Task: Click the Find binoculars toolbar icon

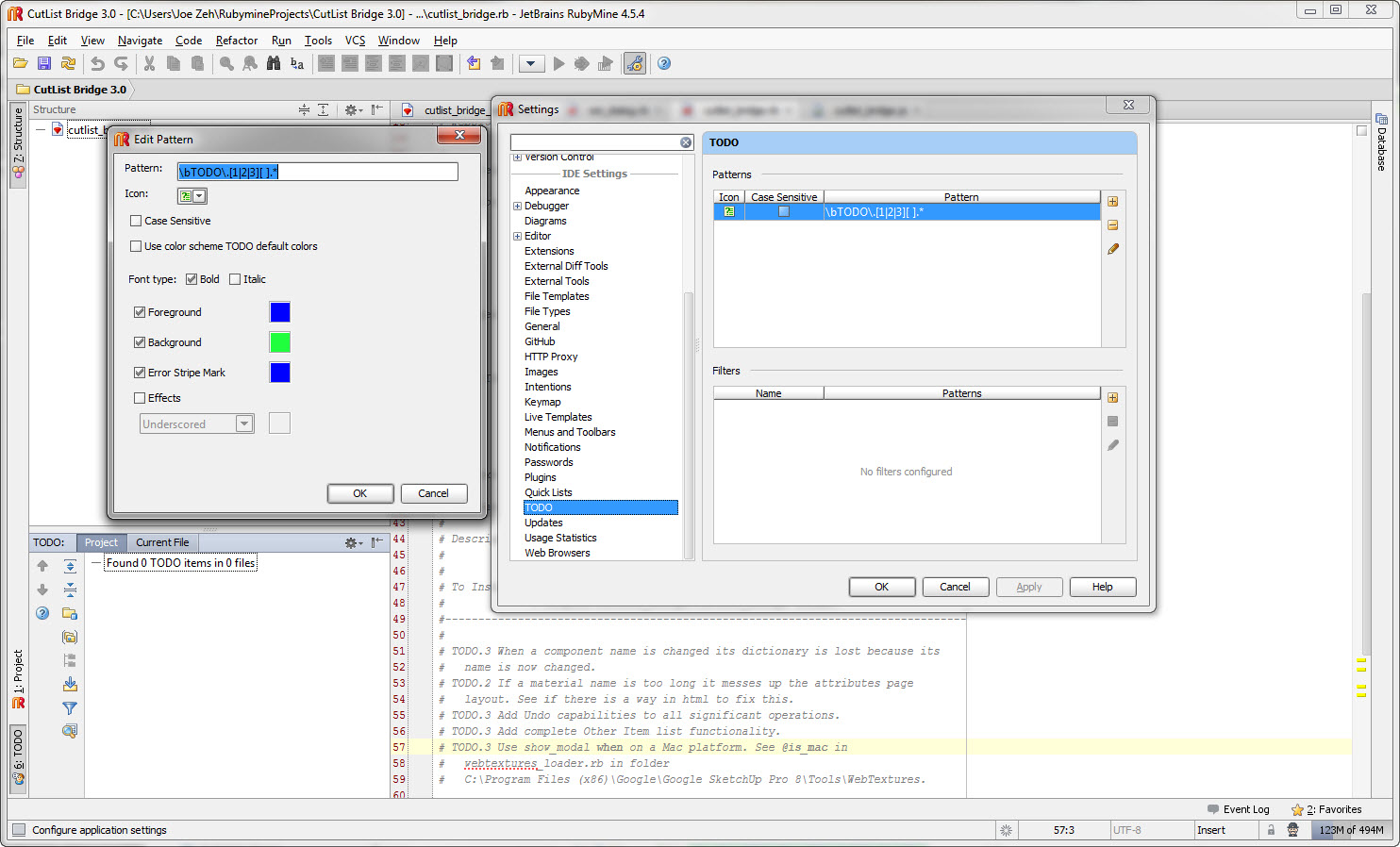Action: (274, 63)
